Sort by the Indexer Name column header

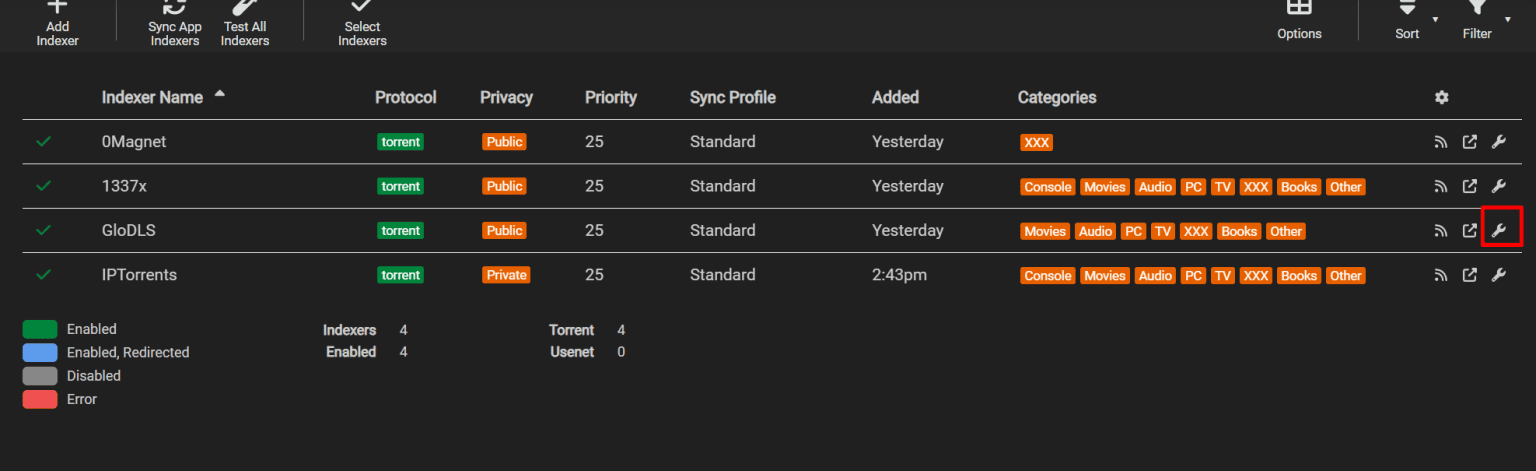pyautogui.click(x=152, y=98)
